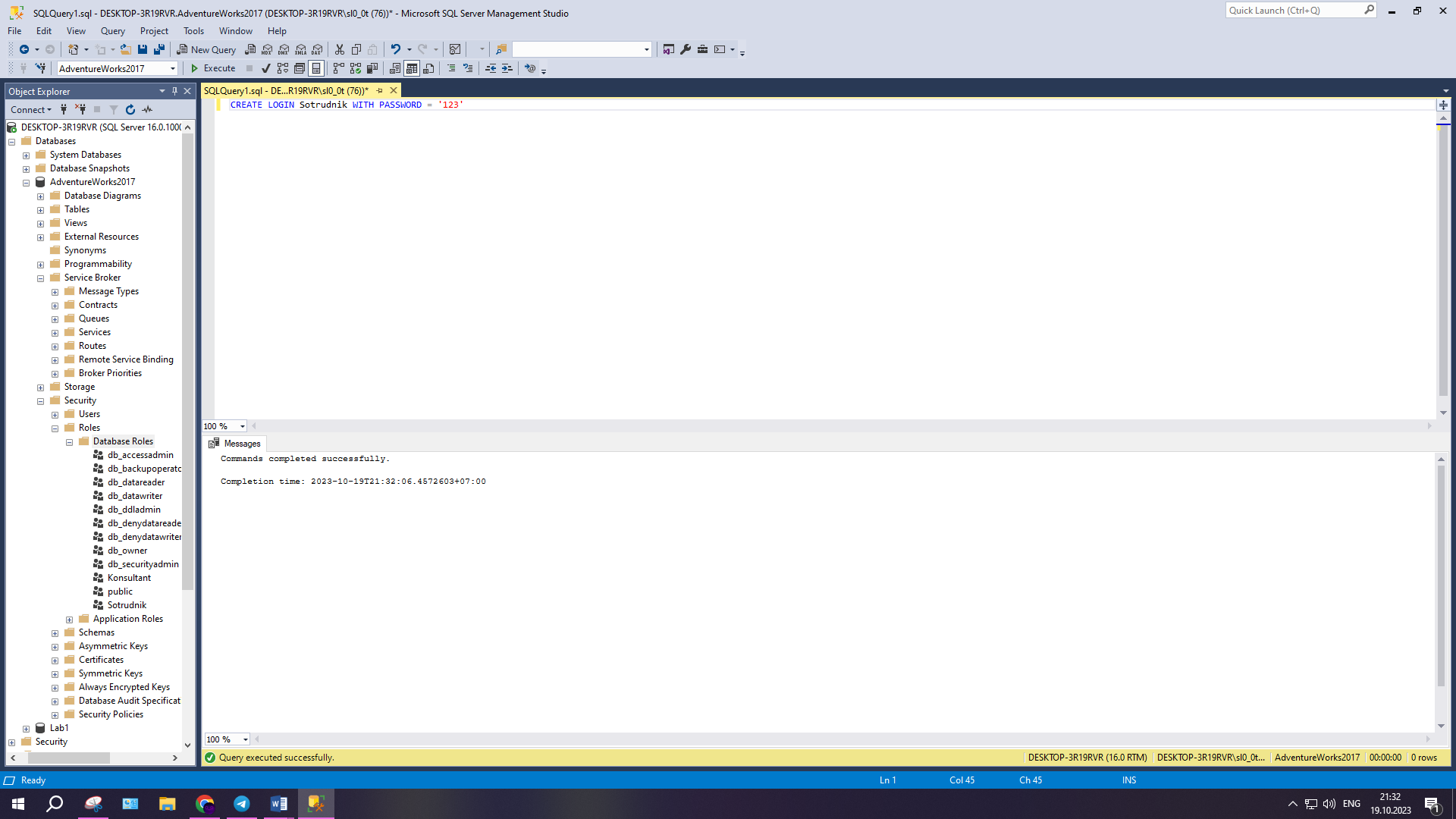Open the File menu

(x=14, y=31)
